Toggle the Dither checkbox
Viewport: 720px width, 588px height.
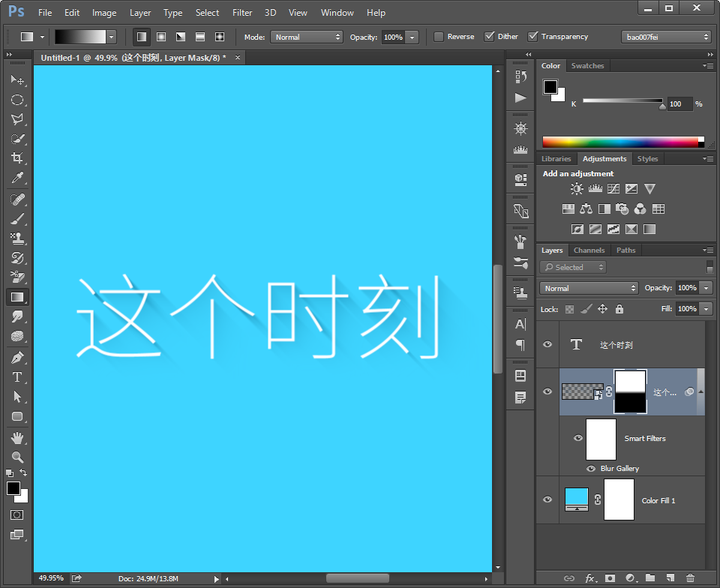pyautogui.click(x=489, y=36)
